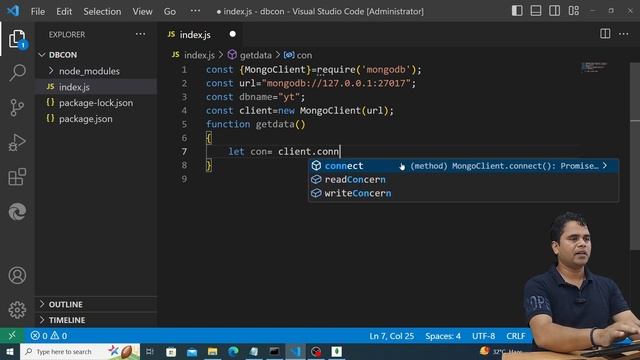This screenshot has height=360, width=640.
Task: Open Mail app from the taskbar
Action: click(192, 351)
